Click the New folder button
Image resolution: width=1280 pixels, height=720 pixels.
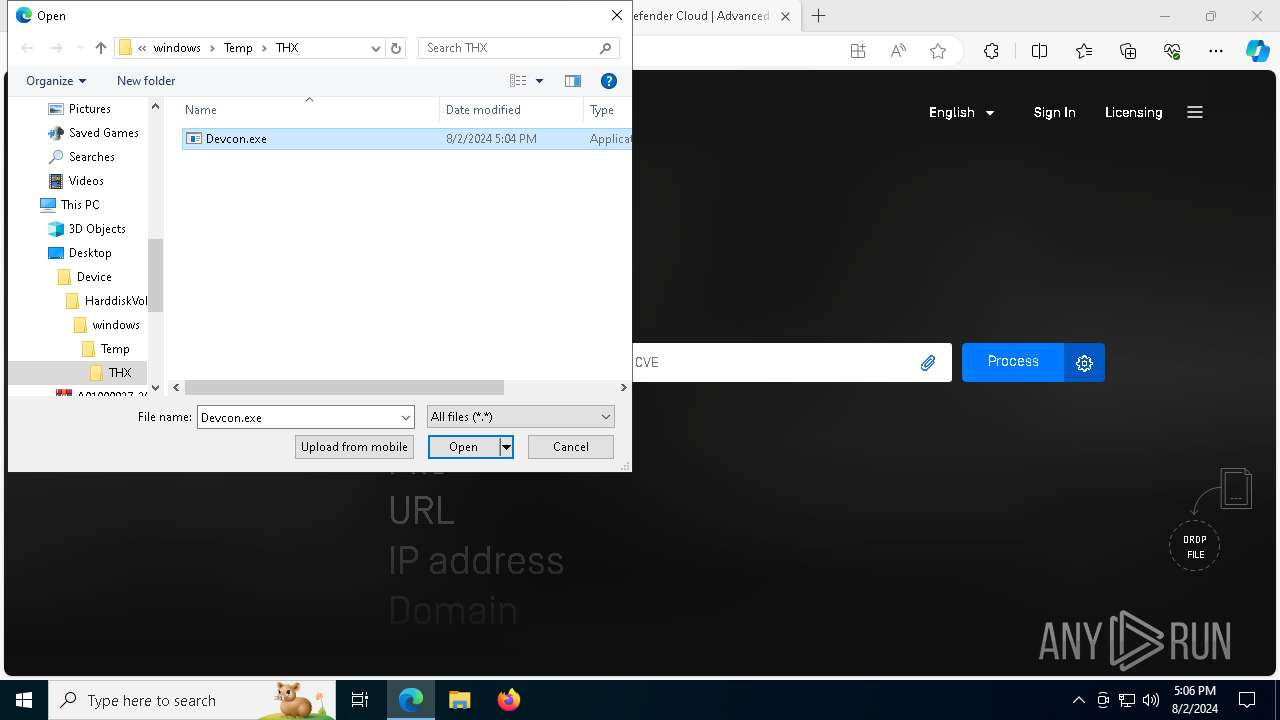pos(146,81)
